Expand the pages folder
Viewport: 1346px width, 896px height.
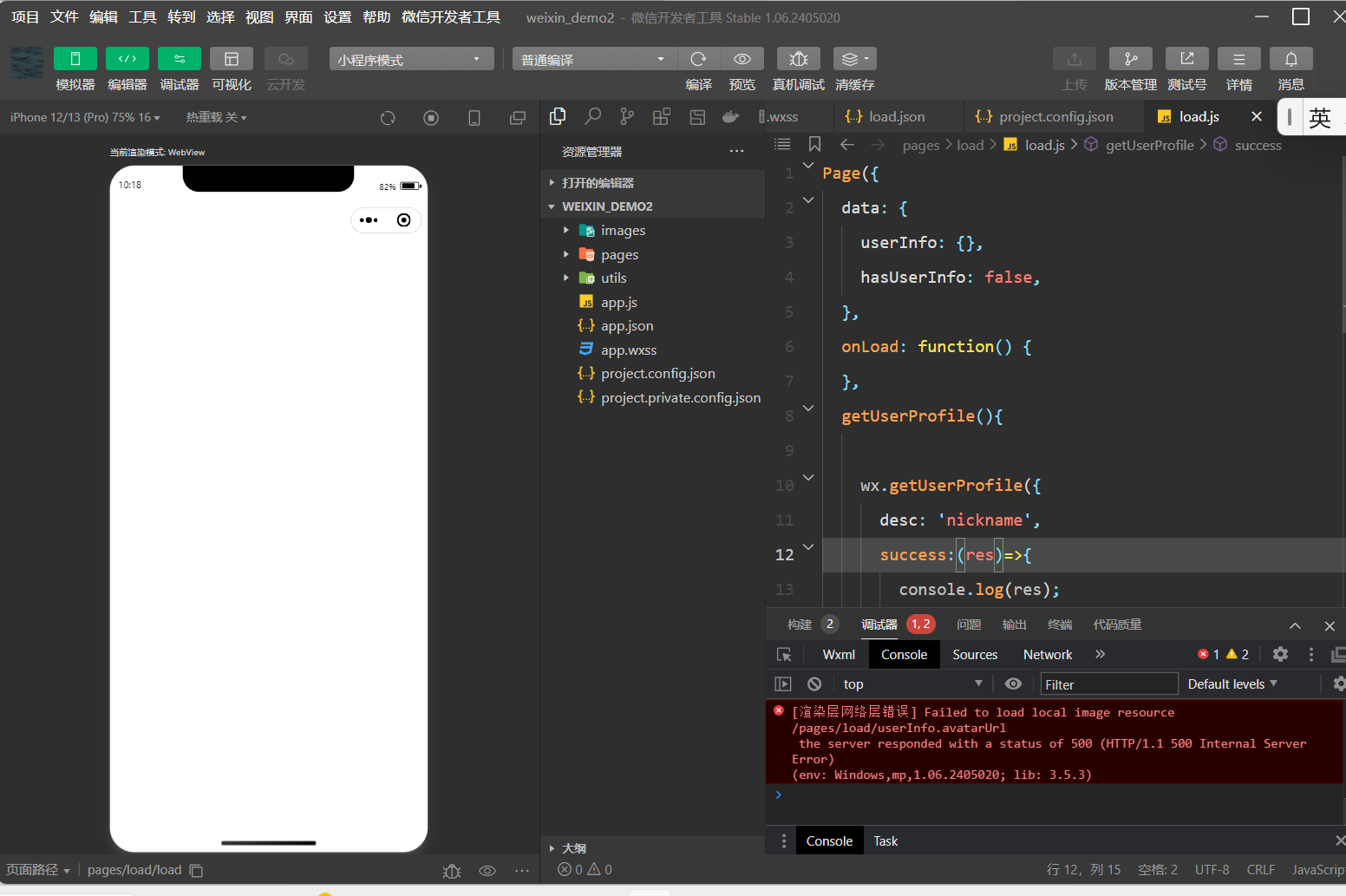(x=652, y=255)
